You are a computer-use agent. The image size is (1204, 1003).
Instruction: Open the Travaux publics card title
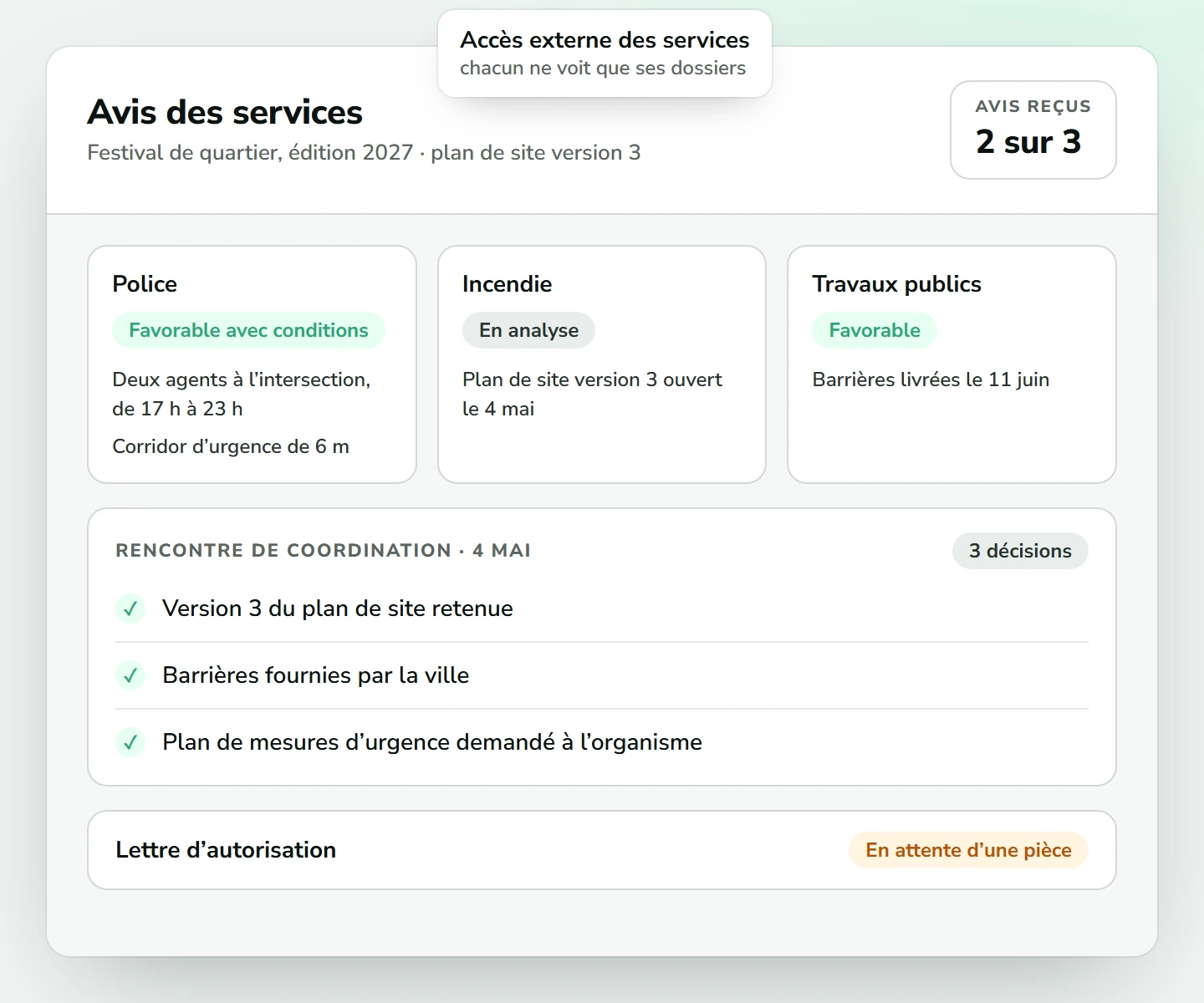coord(896,284)
